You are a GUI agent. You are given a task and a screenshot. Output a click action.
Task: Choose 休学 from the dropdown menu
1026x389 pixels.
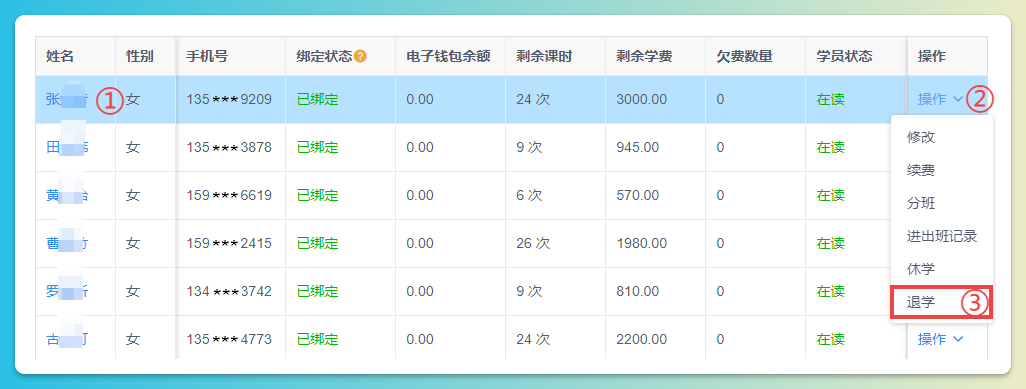coord(921,269)
